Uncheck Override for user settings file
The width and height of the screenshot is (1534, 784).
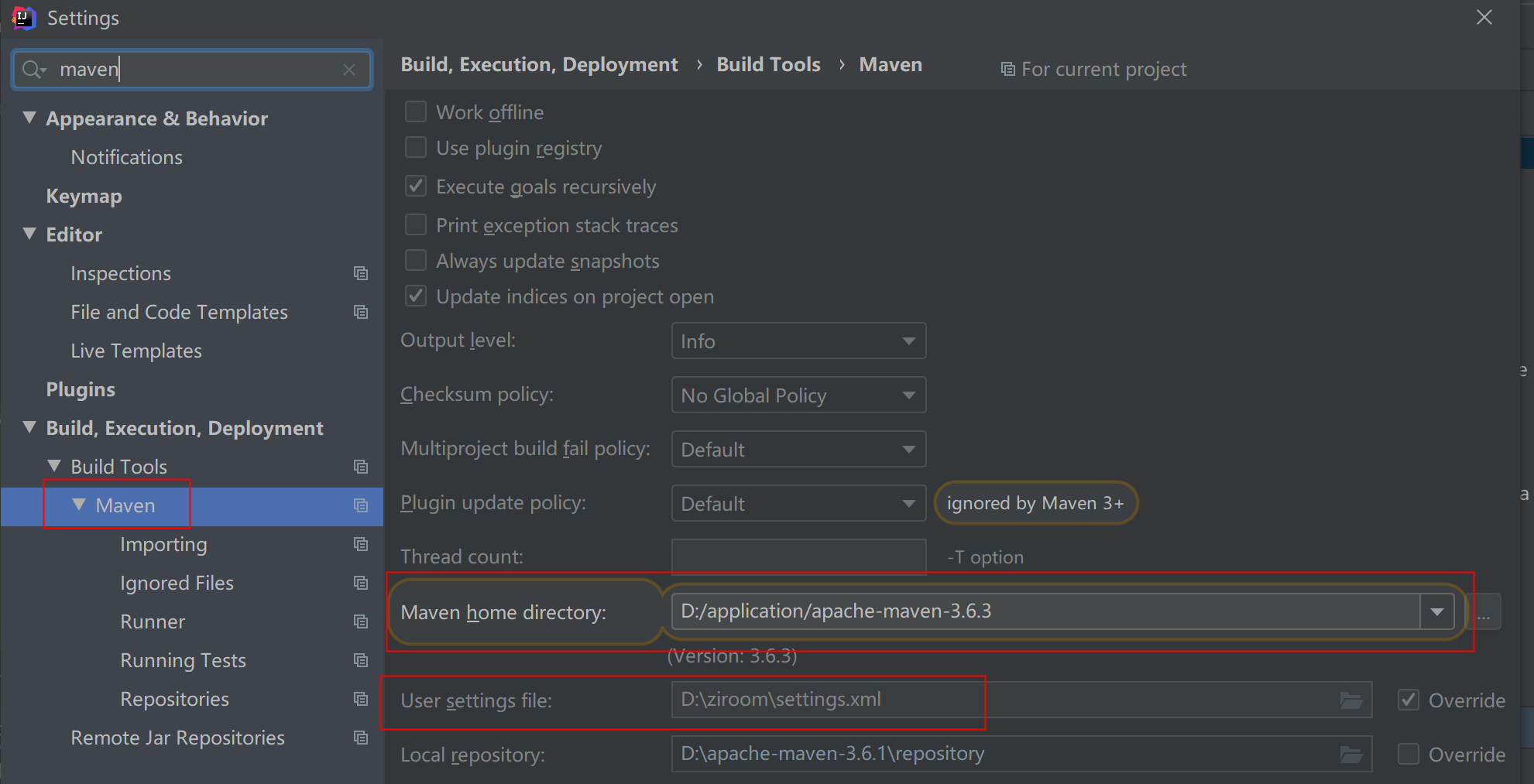point(1409,700)
